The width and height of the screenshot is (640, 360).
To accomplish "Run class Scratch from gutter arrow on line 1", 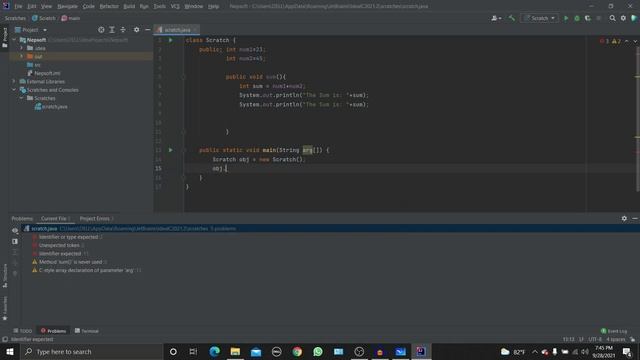I will pyautogui.click(x=171, y=40).
